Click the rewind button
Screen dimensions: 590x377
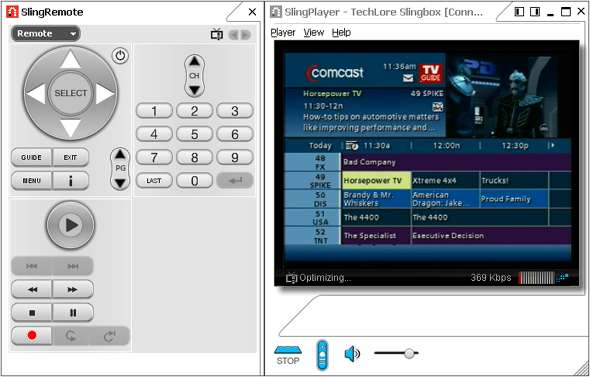point(32,289)
